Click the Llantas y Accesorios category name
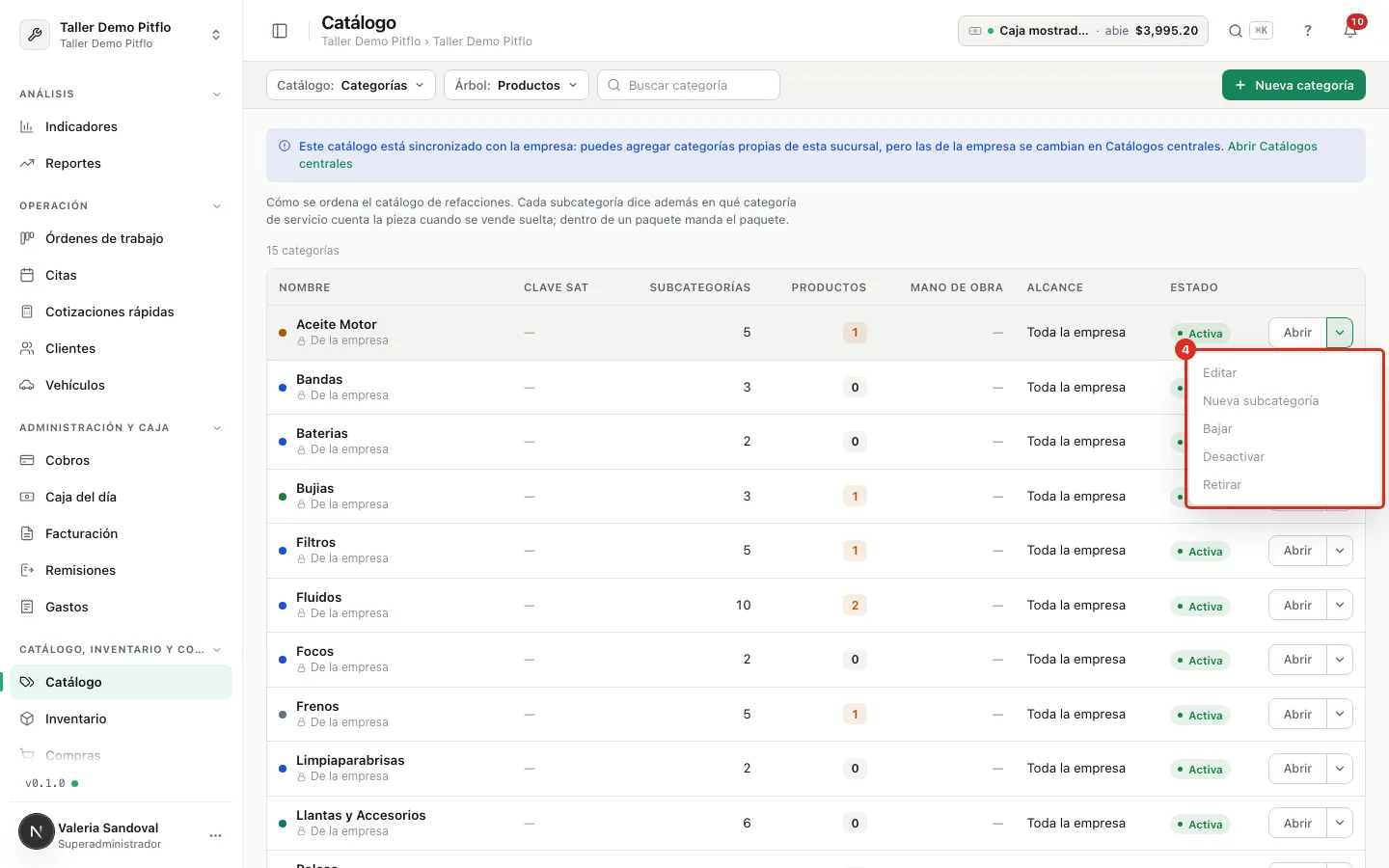1389x868 pixels. point(361,816)
